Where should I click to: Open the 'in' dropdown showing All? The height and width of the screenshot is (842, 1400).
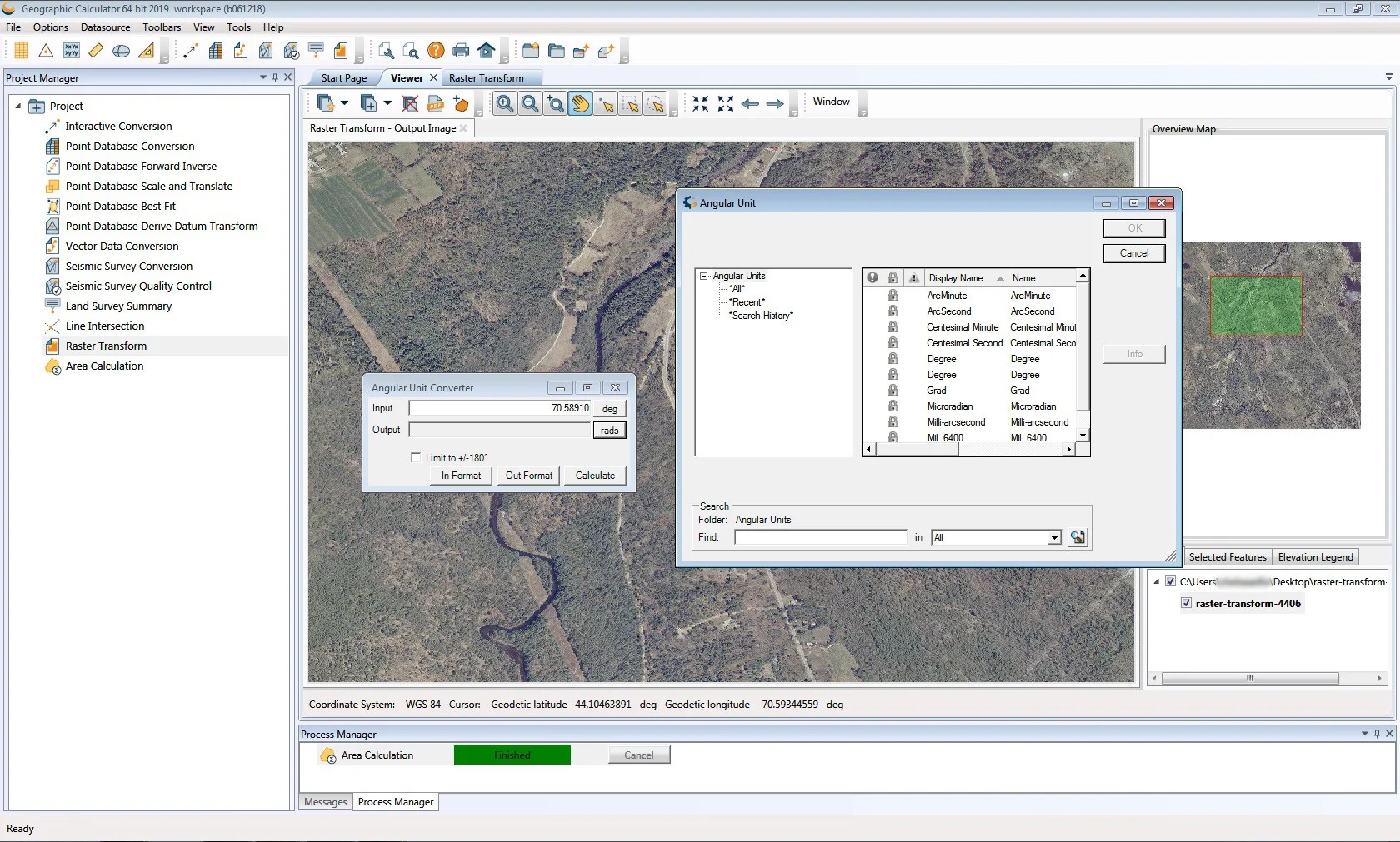(x=1052, y=537)
